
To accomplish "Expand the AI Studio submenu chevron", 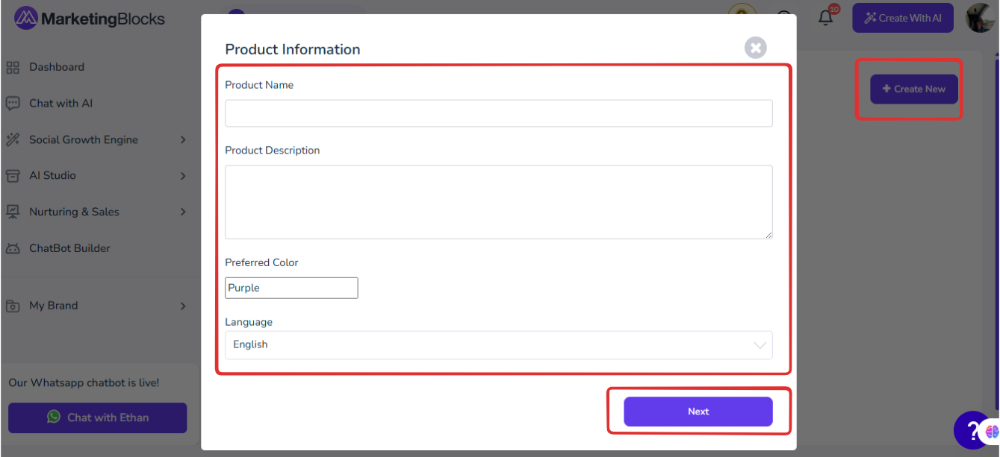I will (x=183, y=176).
